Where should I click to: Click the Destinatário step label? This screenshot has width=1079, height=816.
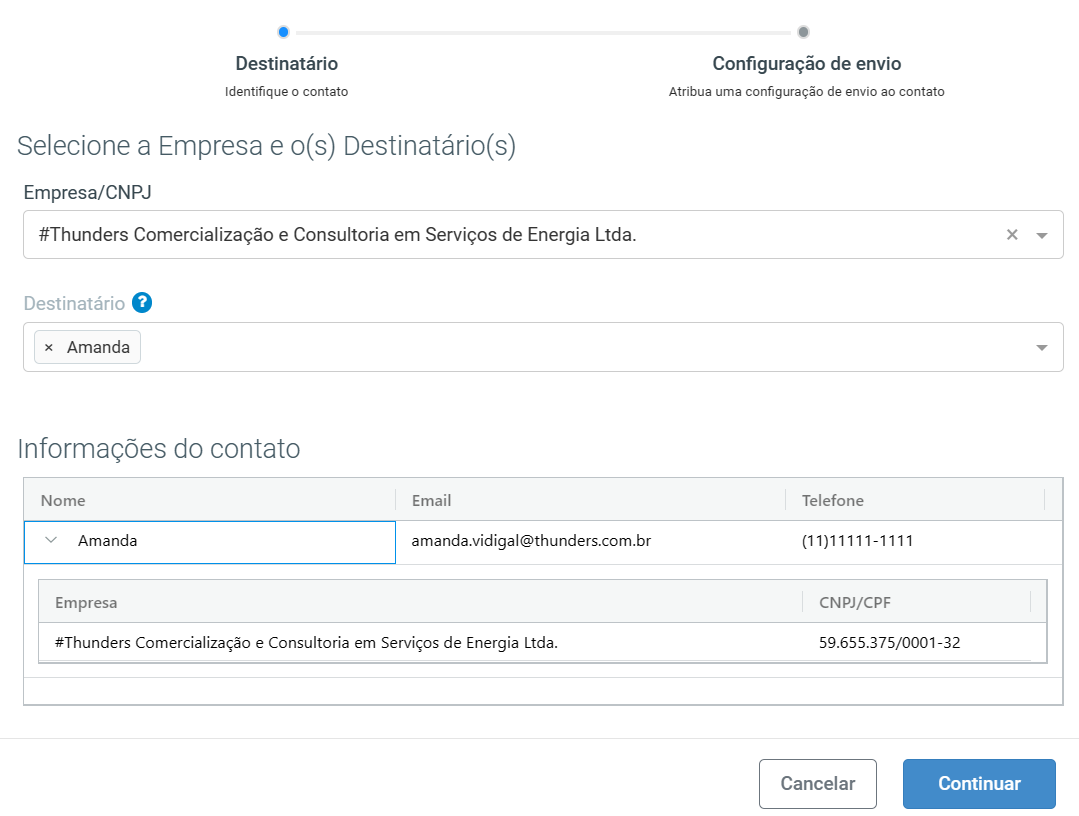coord(286,63)
